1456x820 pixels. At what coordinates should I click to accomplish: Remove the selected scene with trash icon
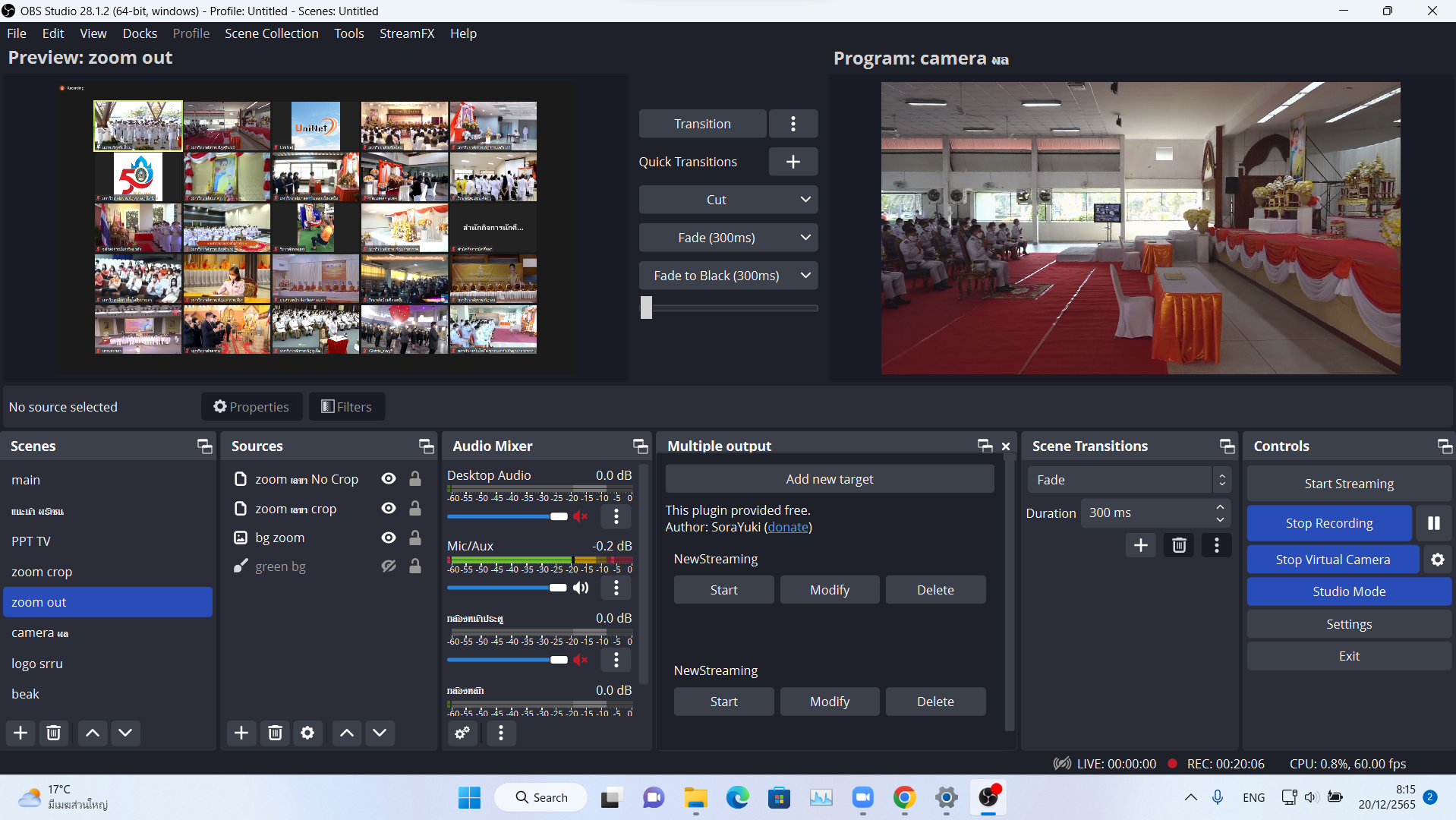(53, 733)
